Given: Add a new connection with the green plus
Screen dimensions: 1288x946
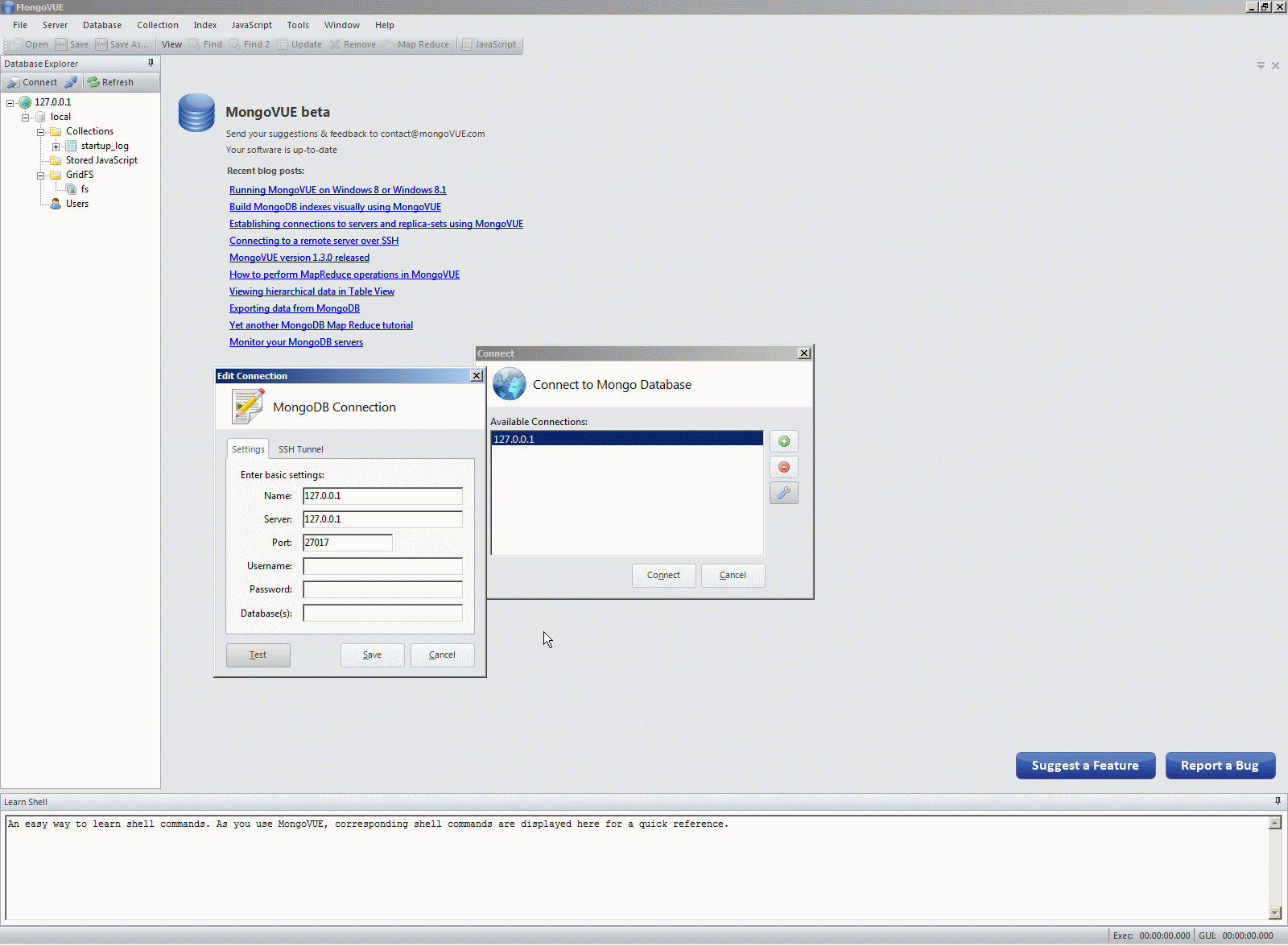Looking at the screenshot, I should pos(784,441).
